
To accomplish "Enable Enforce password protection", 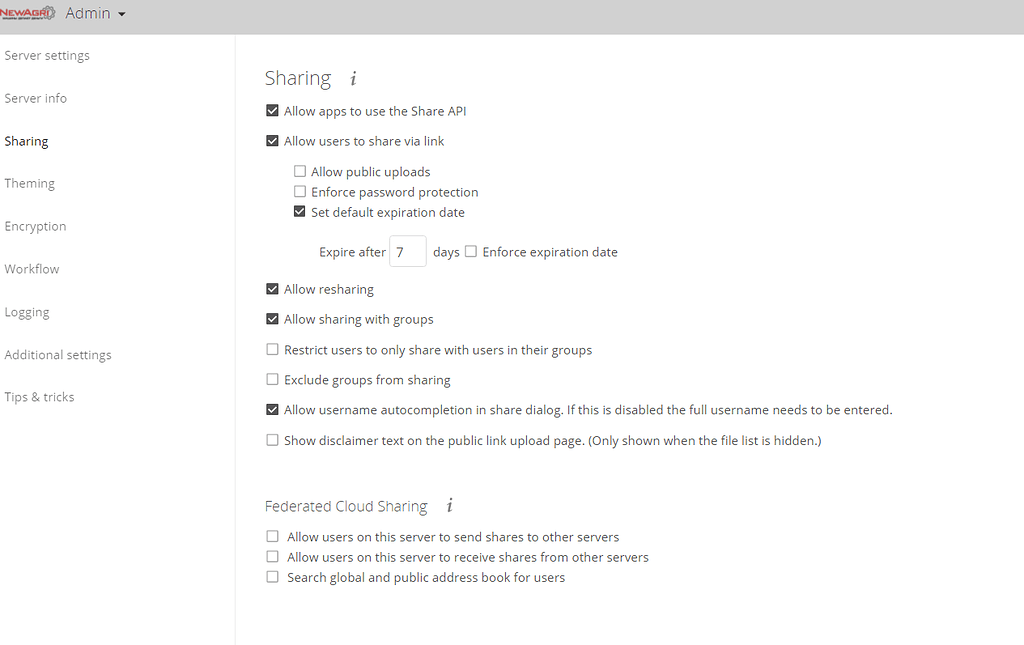I will [299, 191].
